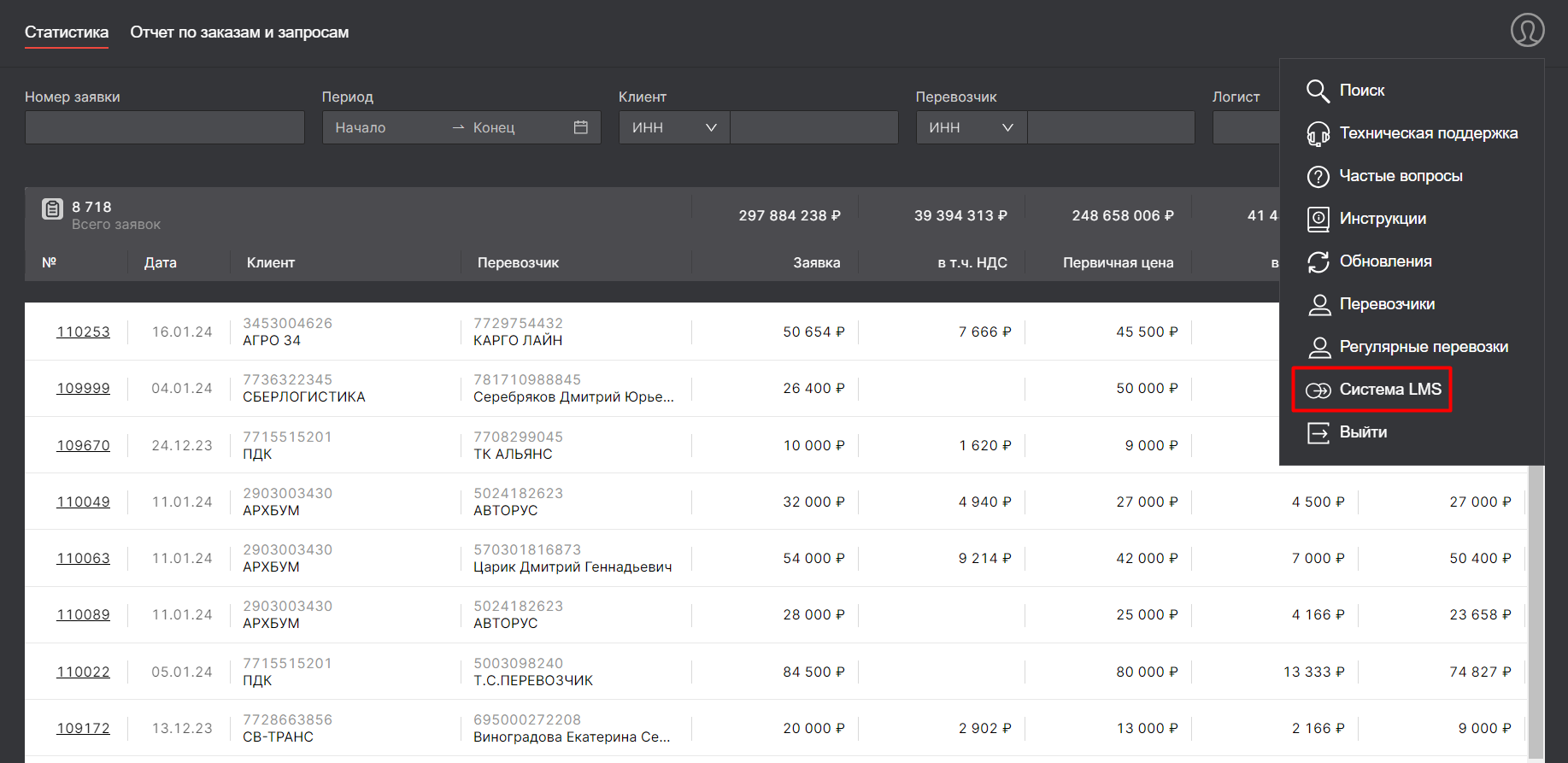Screen dimensions: 1568x763
Task: Click the № column header
Action: pyautogui.click(x=50, y=262)
